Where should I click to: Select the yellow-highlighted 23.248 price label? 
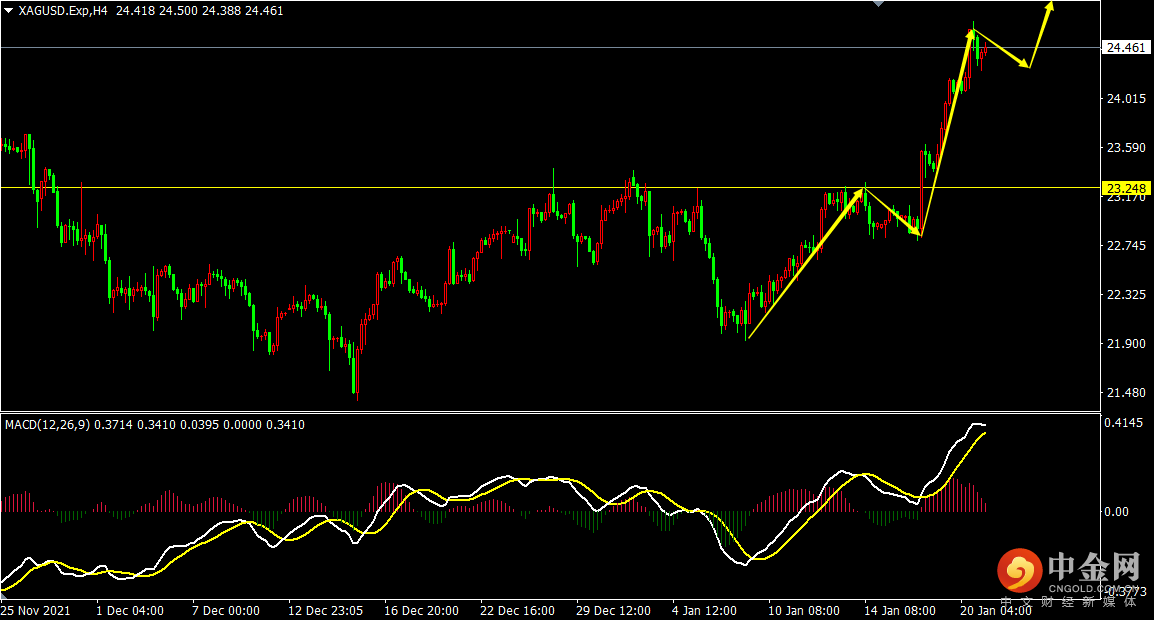(1126, 188)
